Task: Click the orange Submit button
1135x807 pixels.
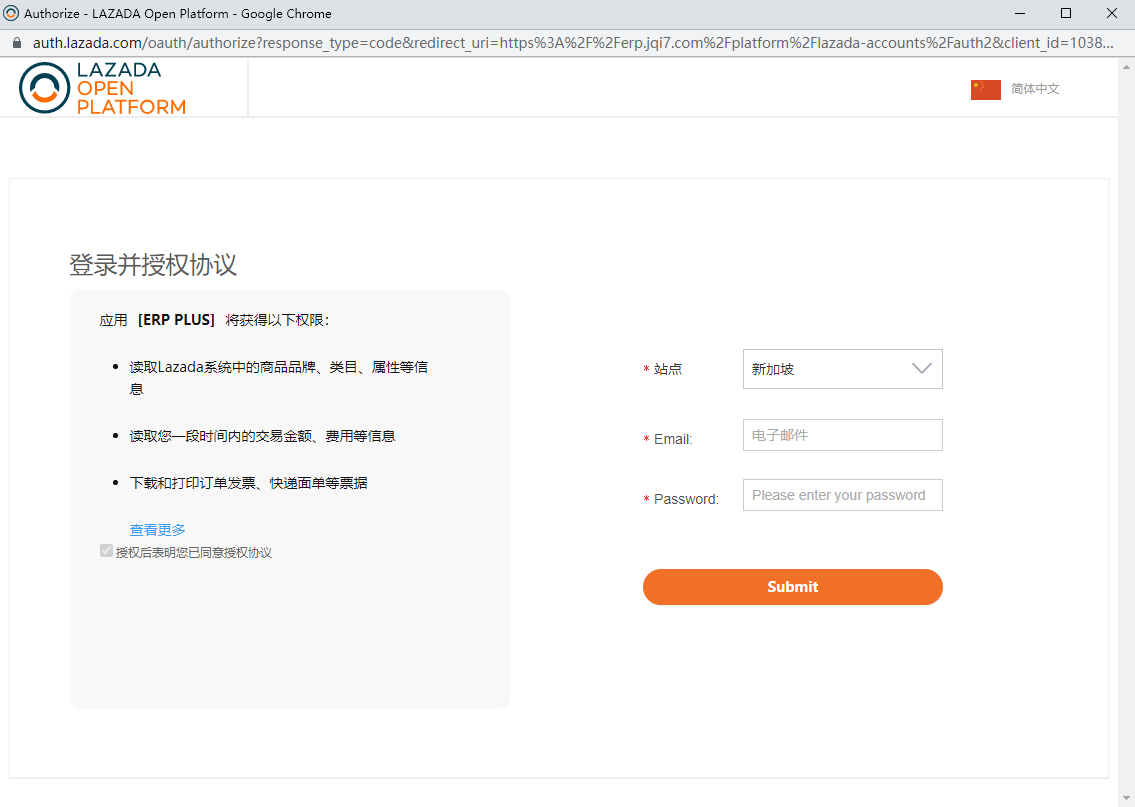Action: (x=793, y=587)
